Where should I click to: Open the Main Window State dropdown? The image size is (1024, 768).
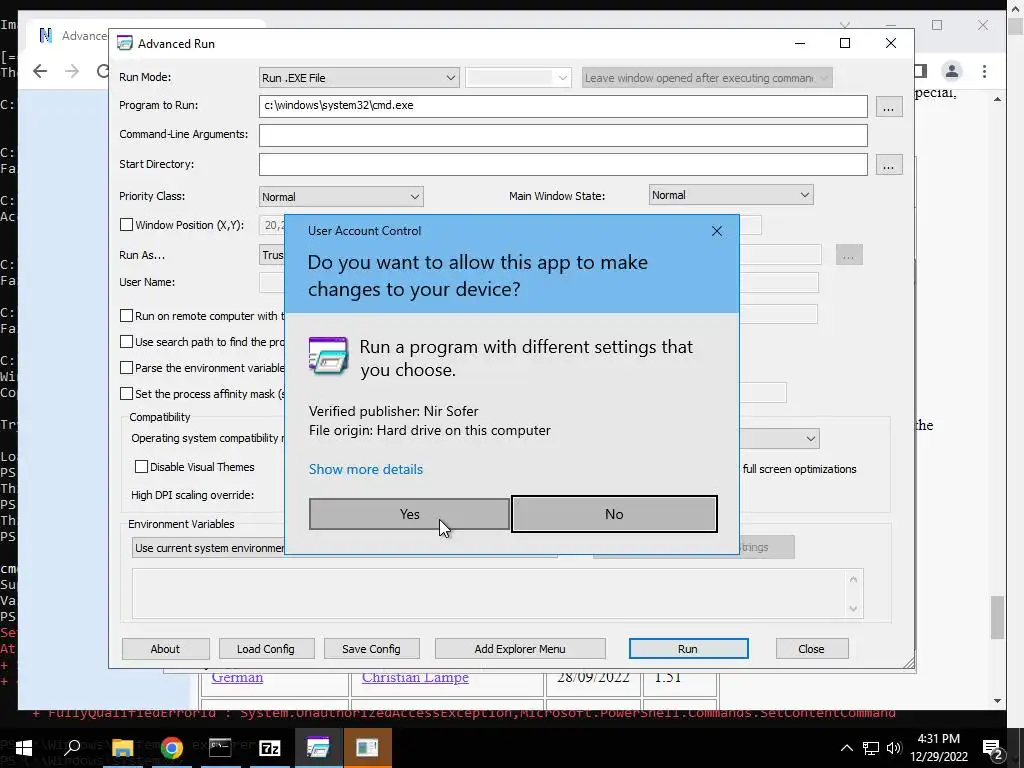coord(731,195)
